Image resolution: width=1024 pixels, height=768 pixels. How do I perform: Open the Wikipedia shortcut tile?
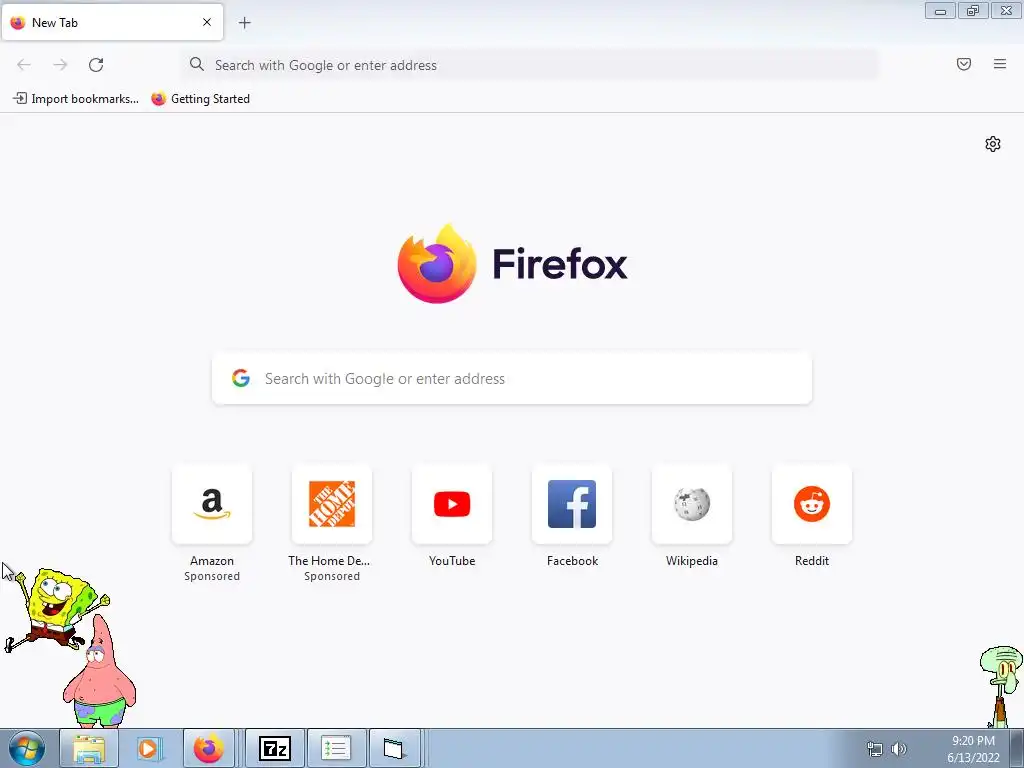[x=692, y=504]
